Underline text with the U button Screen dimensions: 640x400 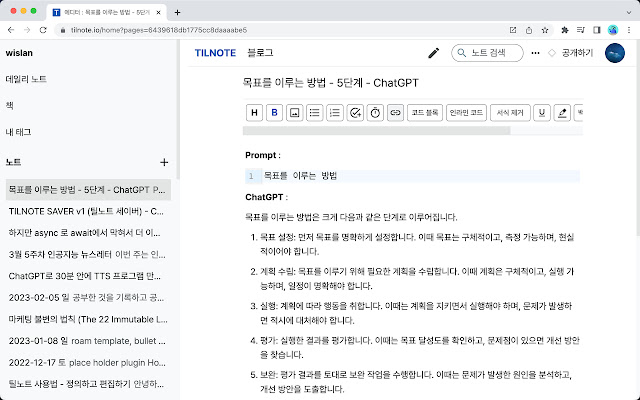click(x=542, y=113)
